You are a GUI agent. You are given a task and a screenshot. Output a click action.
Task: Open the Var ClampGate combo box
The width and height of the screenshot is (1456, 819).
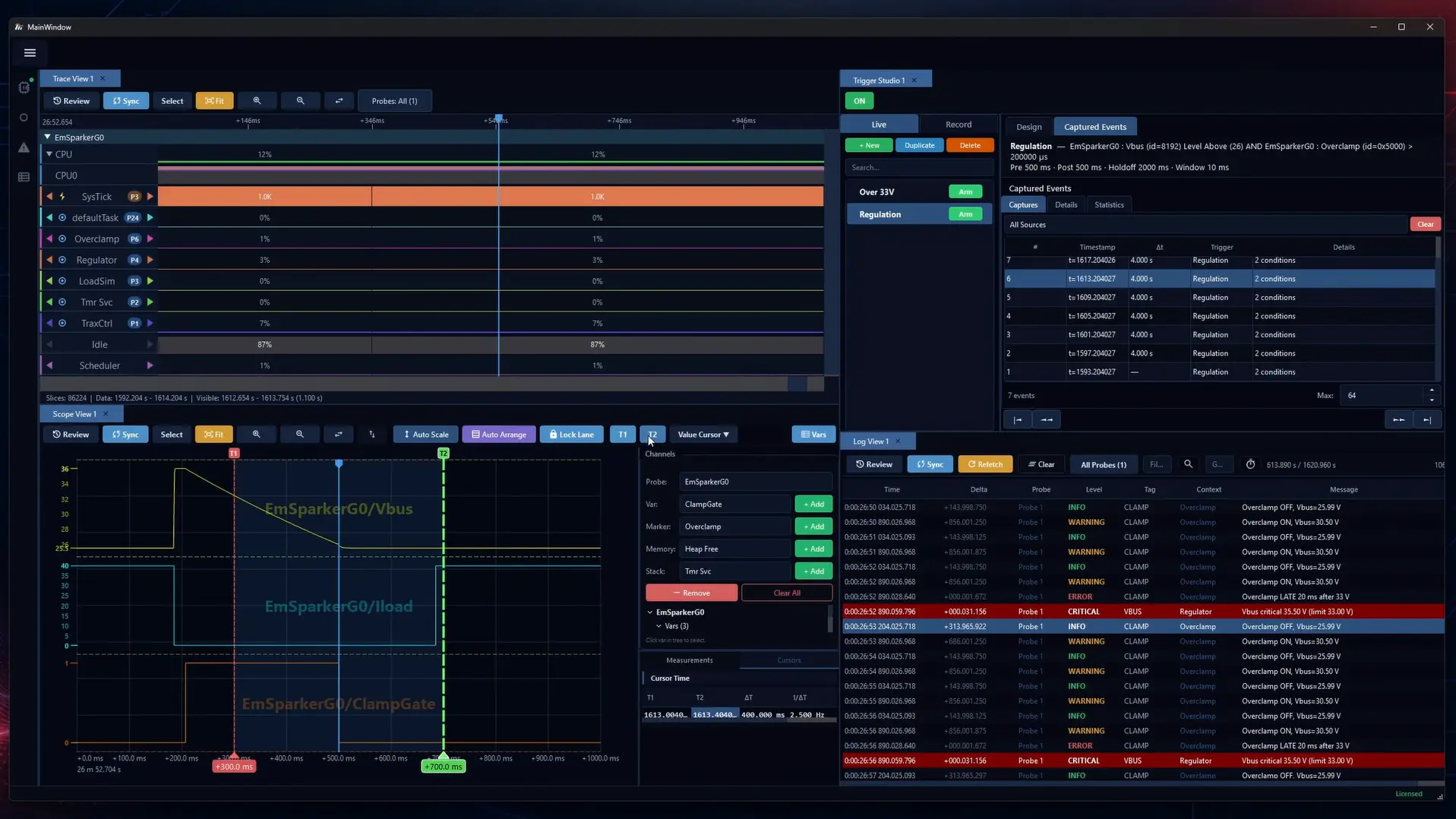(x=734, y=504)
